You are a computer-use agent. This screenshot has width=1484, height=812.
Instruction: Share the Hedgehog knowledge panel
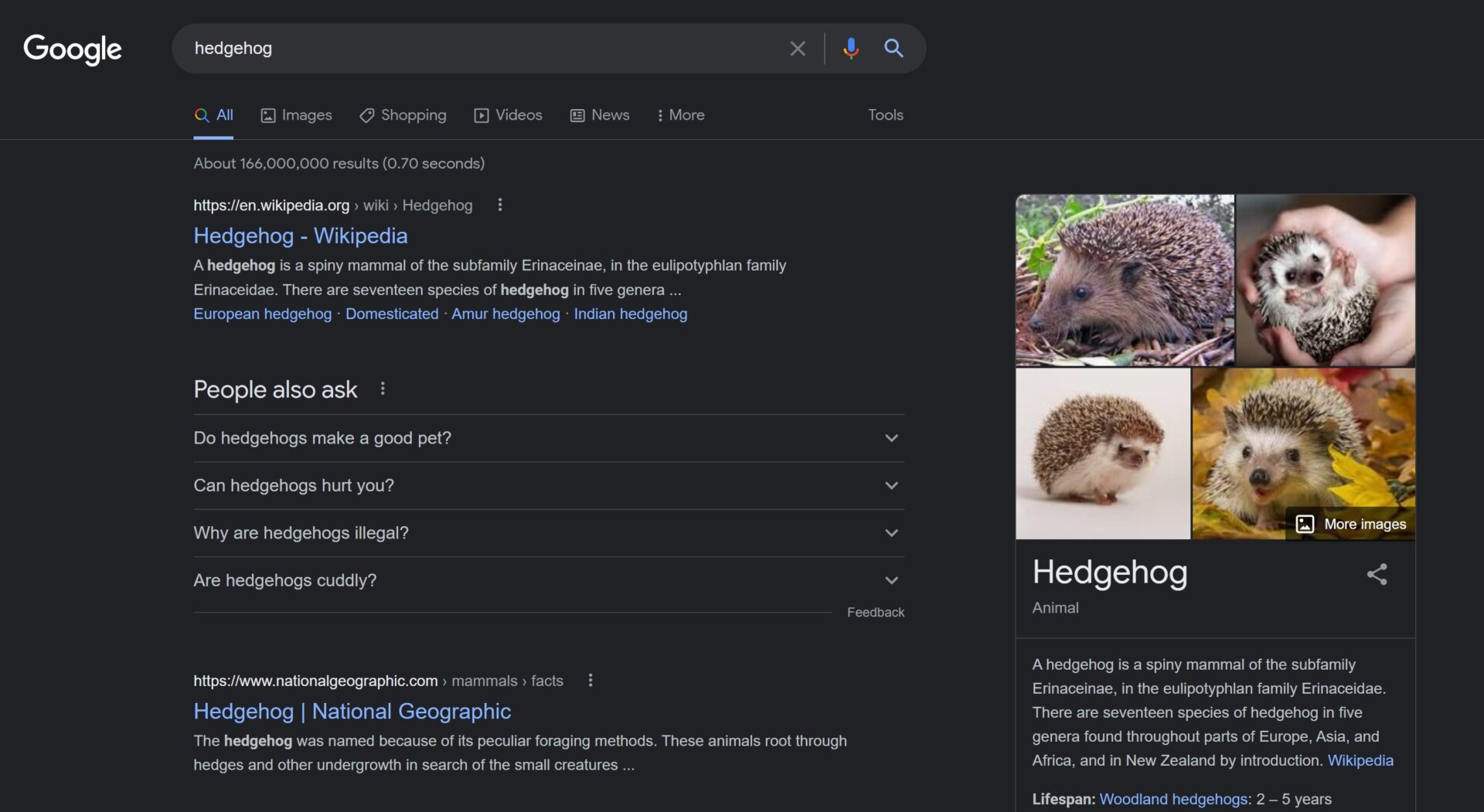coord(1377,573)
